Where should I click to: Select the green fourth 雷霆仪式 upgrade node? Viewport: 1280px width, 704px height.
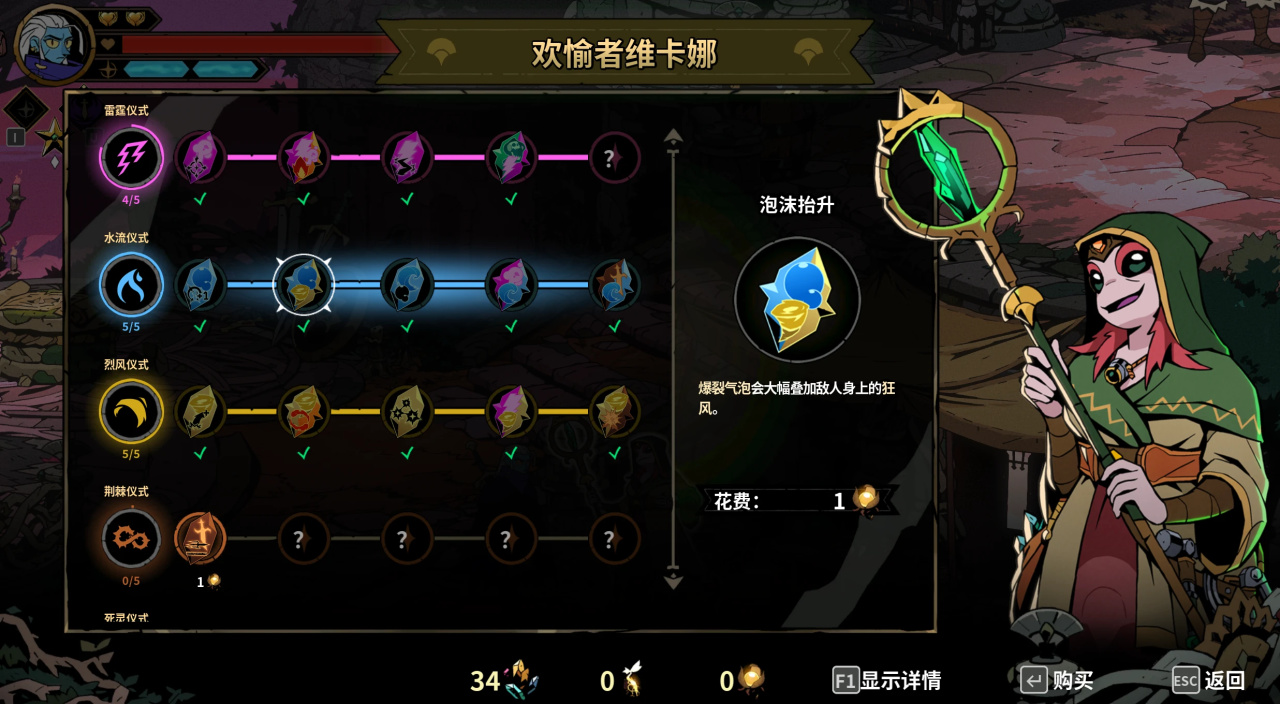[x=511, y=157]
